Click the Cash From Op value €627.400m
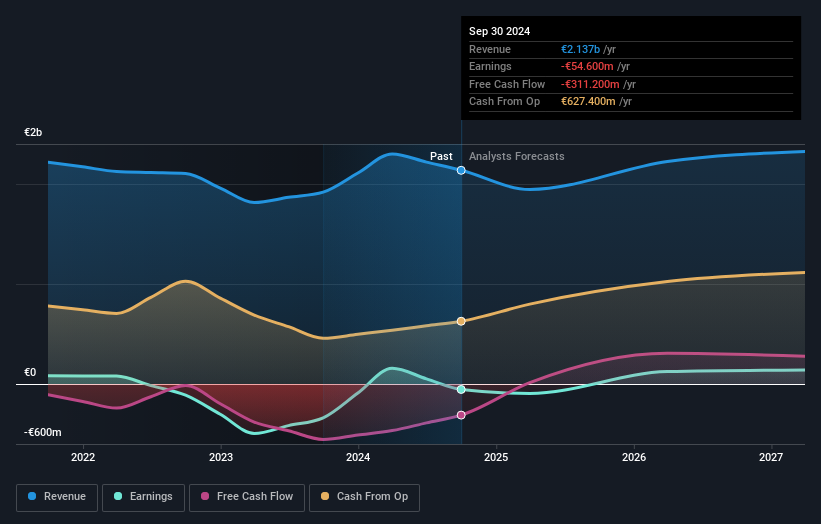Screen dimensions: 821x524 point(588,102)
